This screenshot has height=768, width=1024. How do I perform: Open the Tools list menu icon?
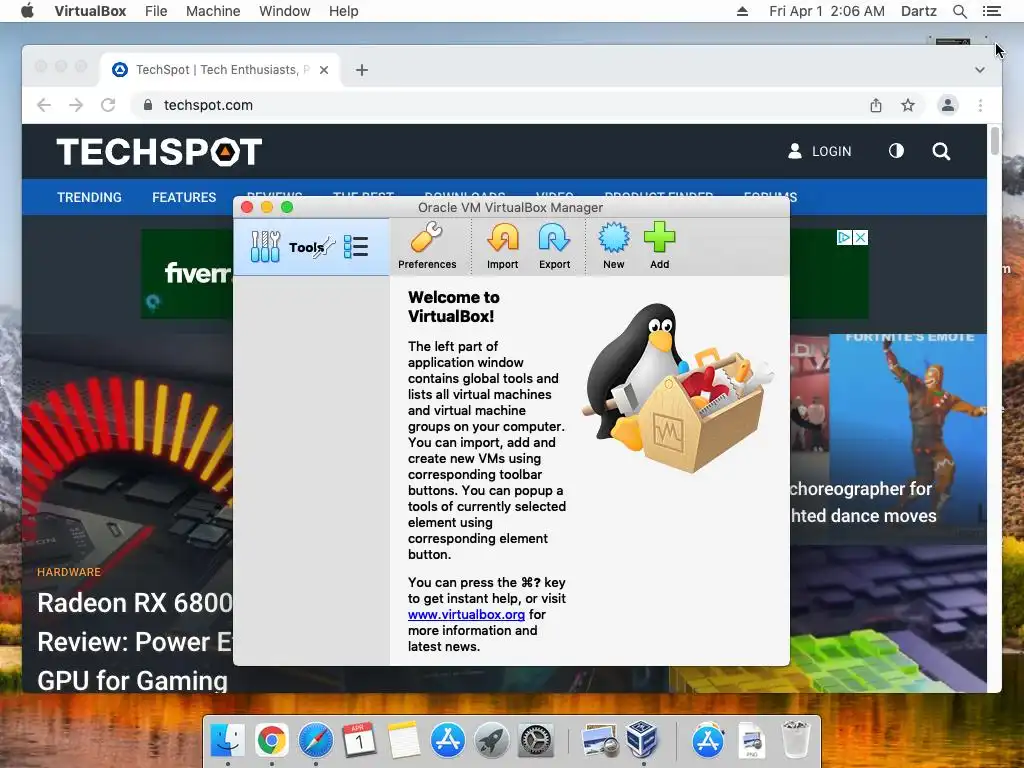[x=356, y=247]
